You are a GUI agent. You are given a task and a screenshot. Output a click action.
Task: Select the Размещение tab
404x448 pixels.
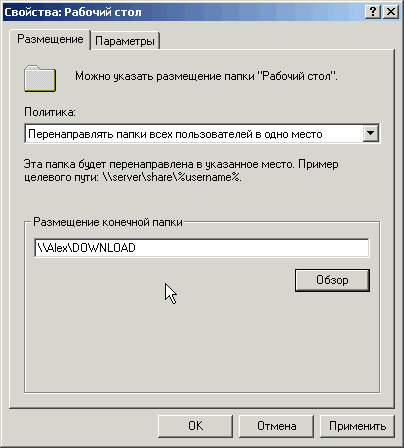(50, 39)
